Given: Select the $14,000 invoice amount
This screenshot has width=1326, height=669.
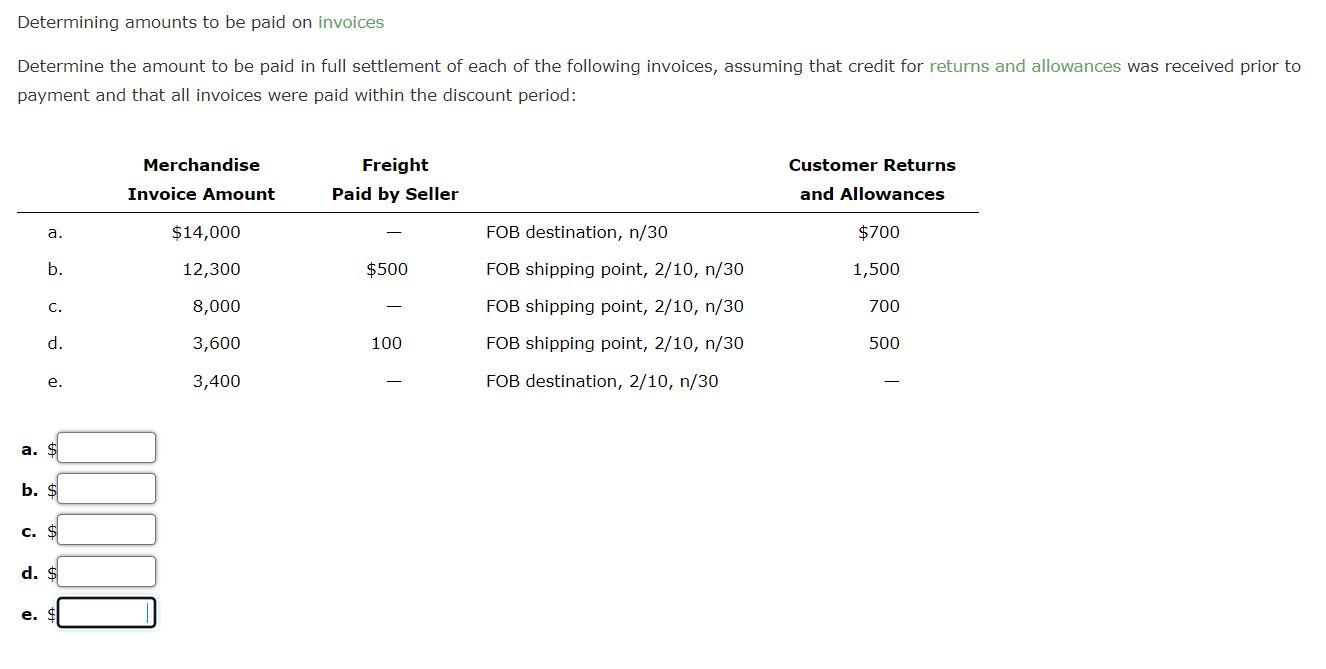Looking at the screenshot, I should [206, 231].
